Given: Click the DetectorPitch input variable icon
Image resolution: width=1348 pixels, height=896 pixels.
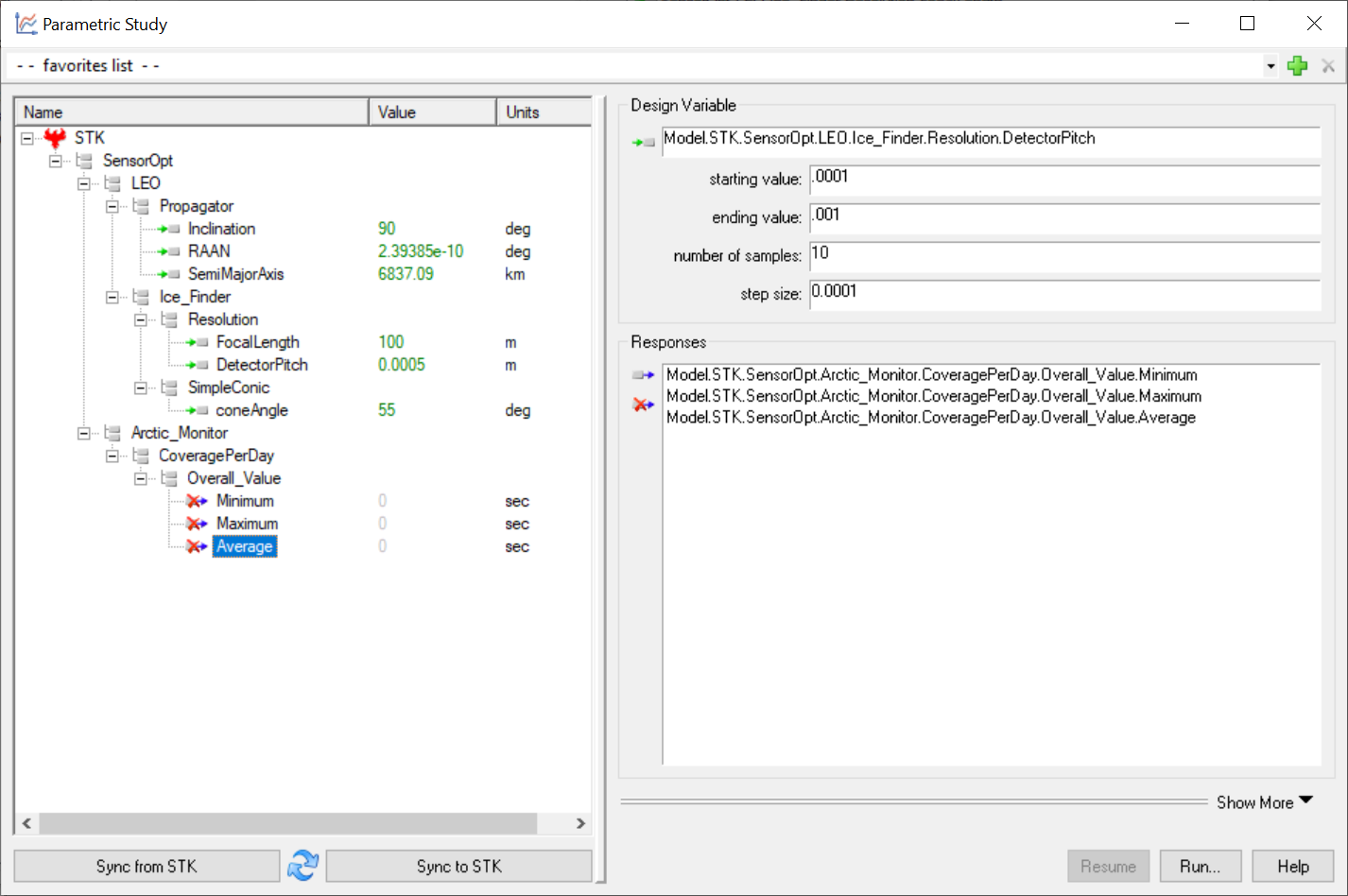Looking at the screenshot, I should tap(198, 365).
